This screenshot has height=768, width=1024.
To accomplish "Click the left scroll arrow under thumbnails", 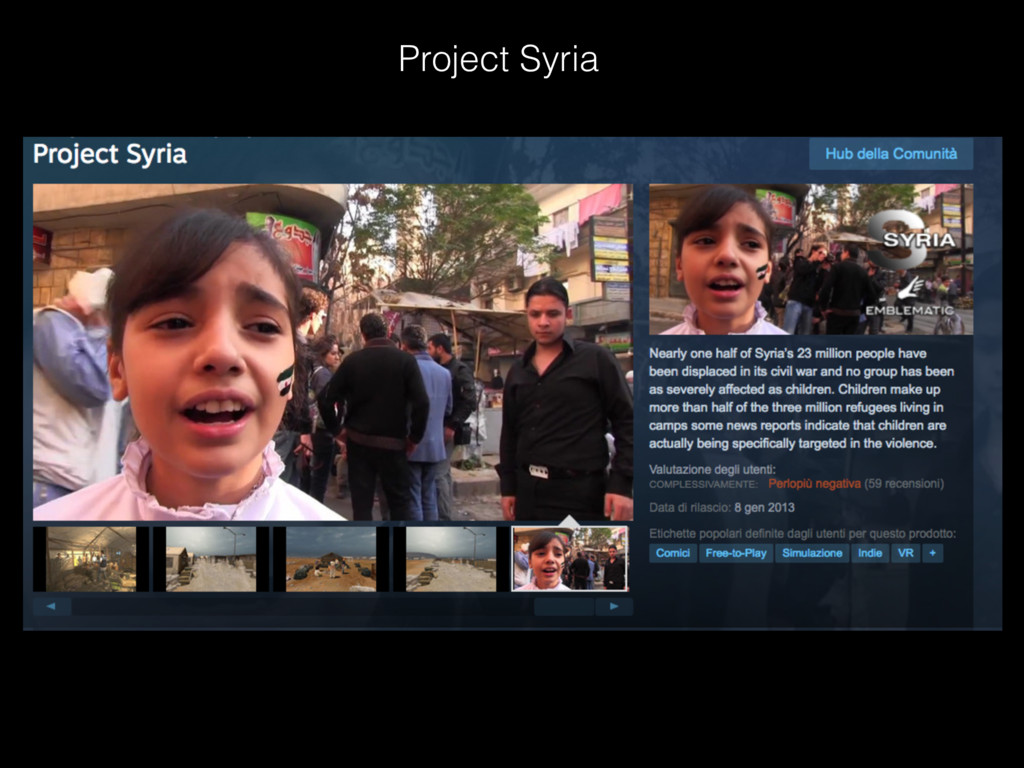I will click(x=52, y=607).
